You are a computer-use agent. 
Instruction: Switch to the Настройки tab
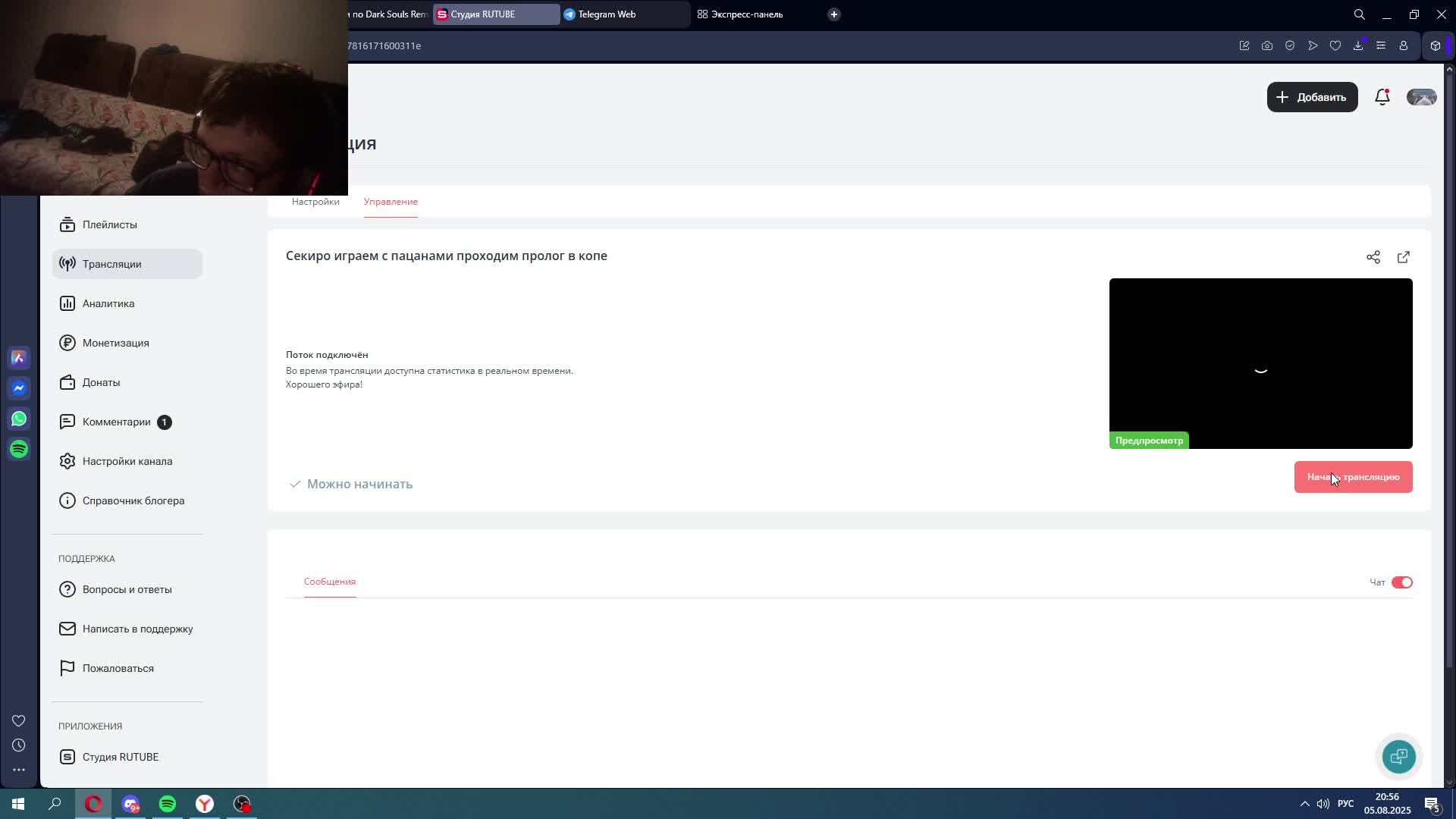pos(315,202)
